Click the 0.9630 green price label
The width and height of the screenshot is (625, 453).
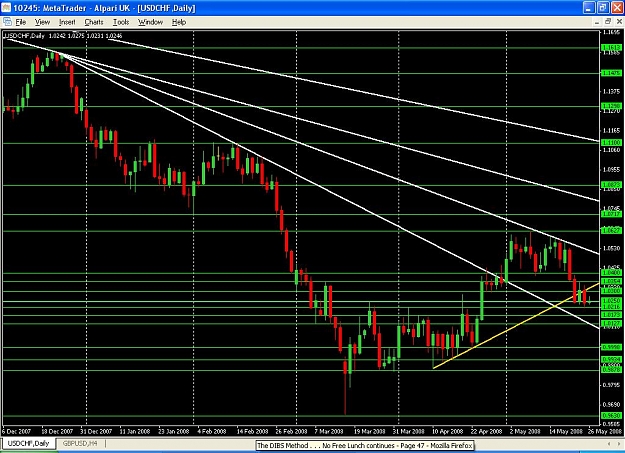tap(611, 416)
